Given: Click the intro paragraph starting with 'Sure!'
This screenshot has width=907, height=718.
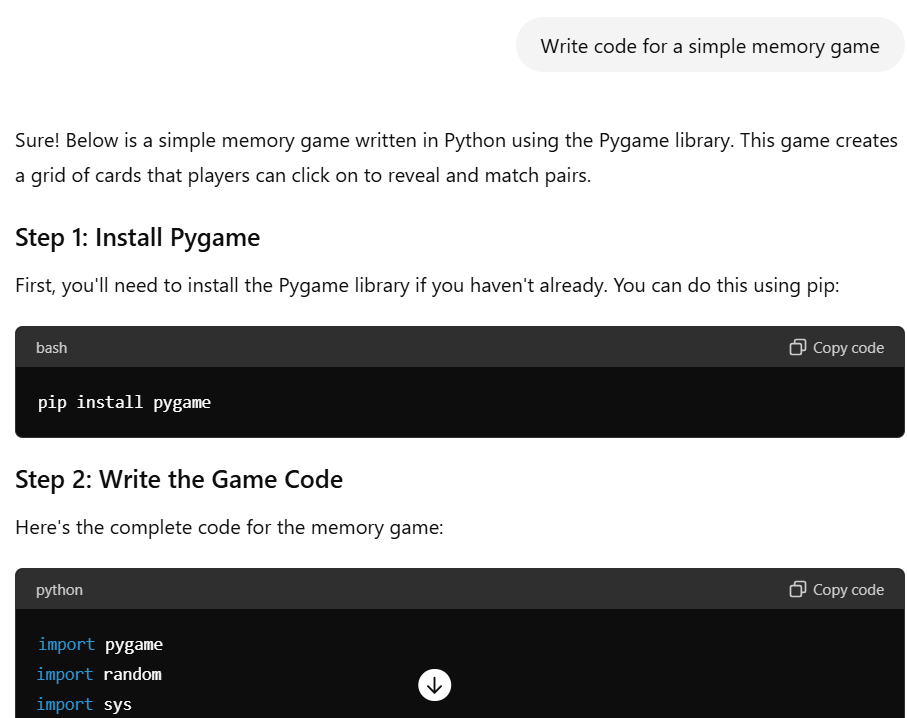Looking at the screenshot, I should tap(456, 157).
